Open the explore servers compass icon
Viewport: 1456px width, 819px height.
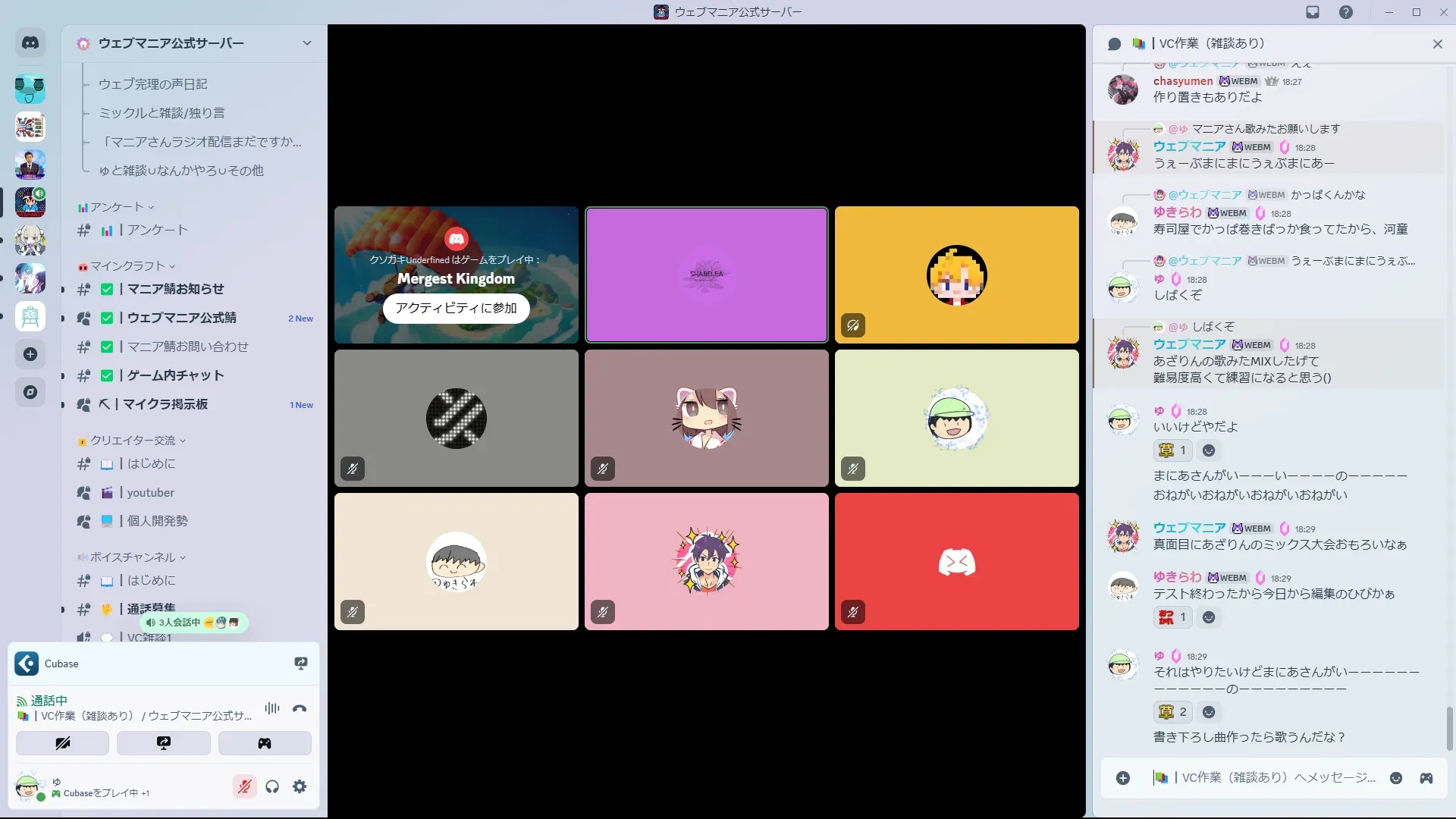click(x=30, y=392)
